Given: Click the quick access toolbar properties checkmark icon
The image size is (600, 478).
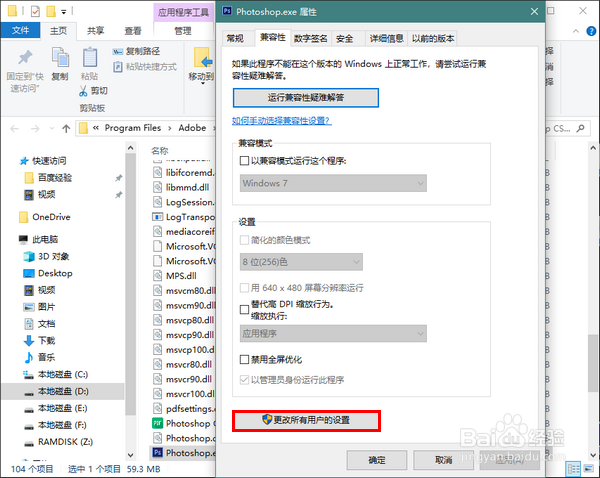Looking at the screenshot, I should [x=35, y=12].
